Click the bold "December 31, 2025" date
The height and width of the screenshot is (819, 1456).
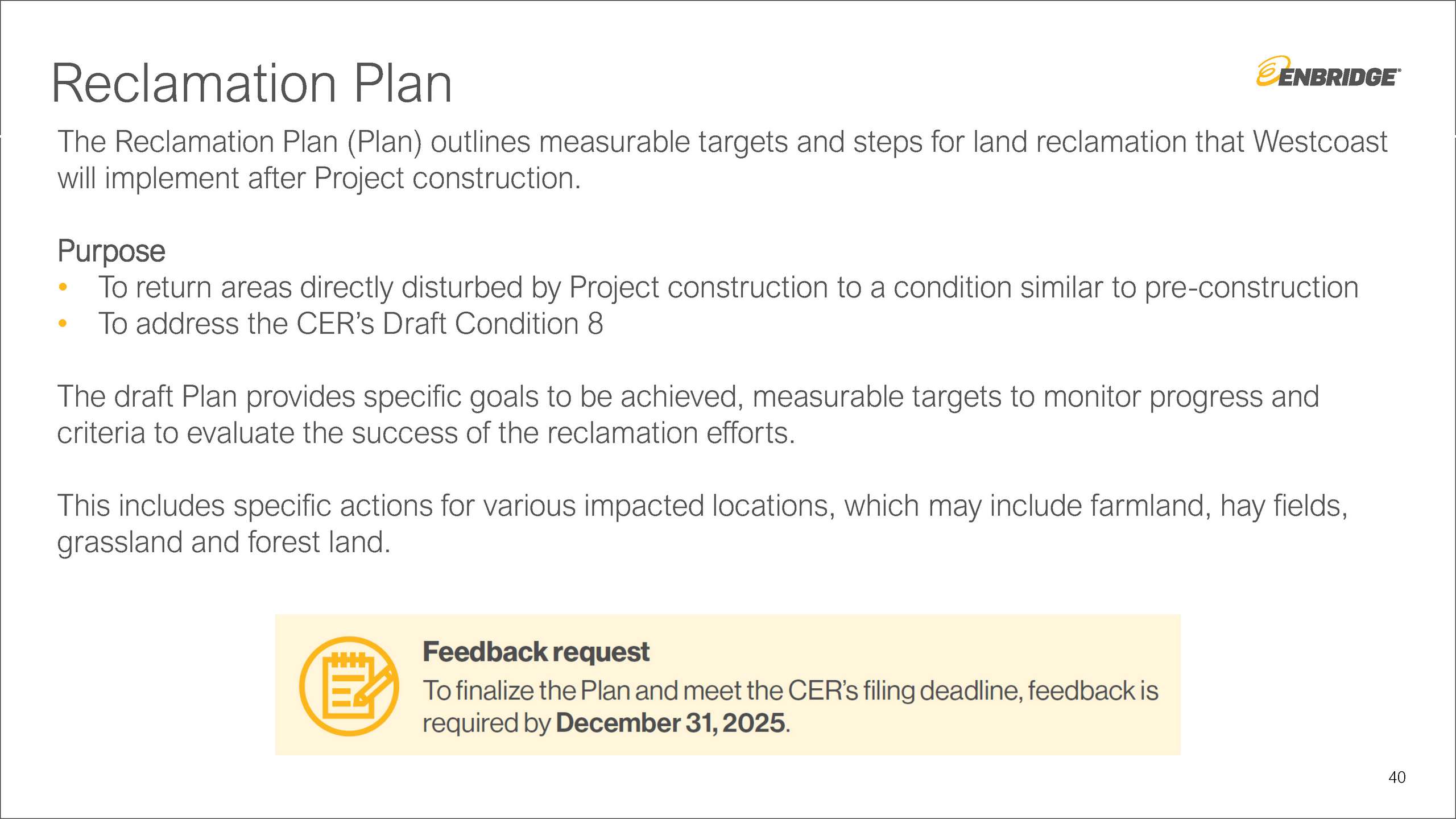coord(671,723)
